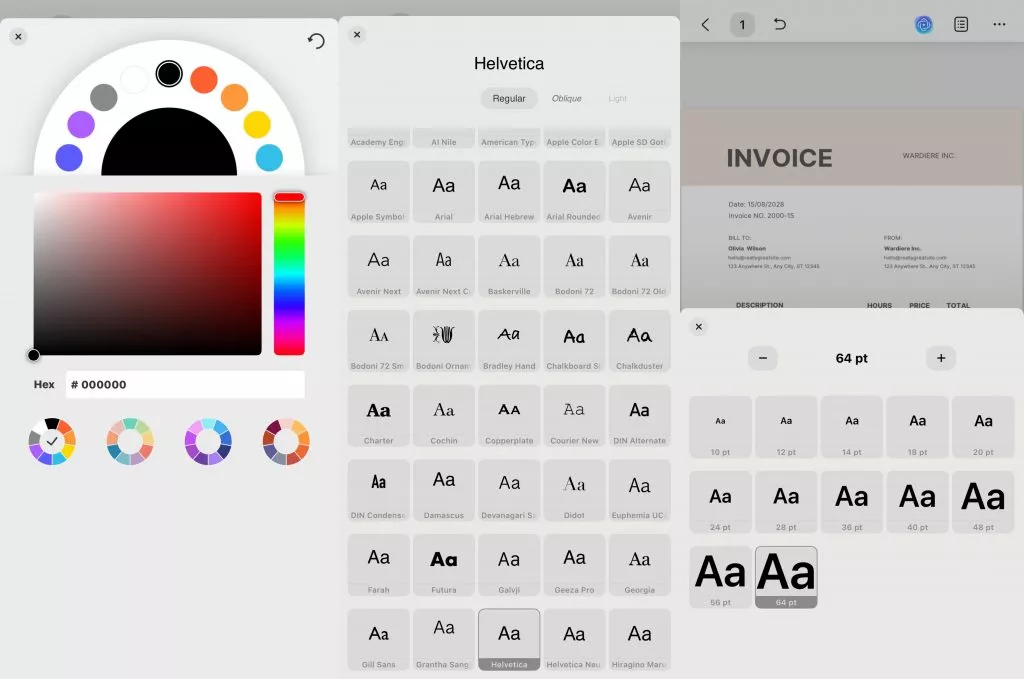Open the page number 1 indicator

742,25
